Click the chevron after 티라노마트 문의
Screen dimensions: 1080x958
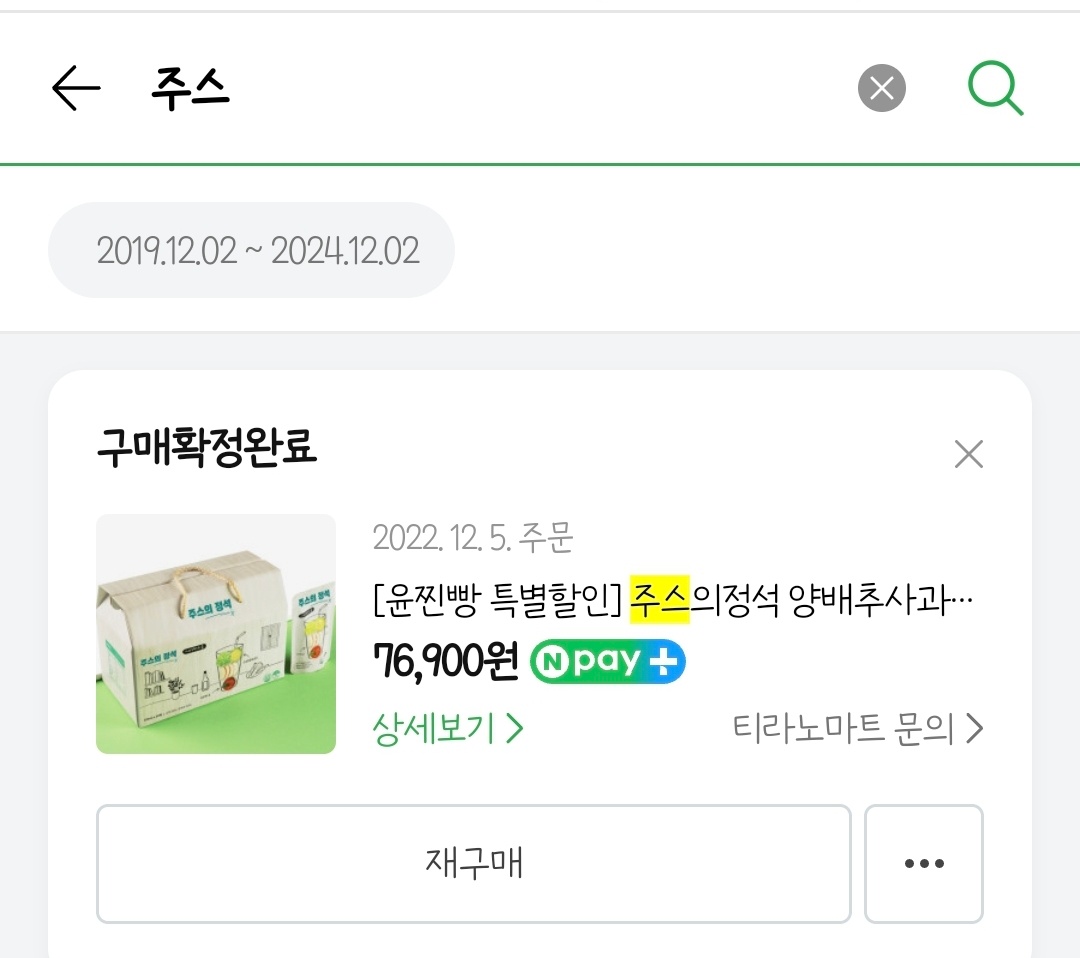pos(974,729)
